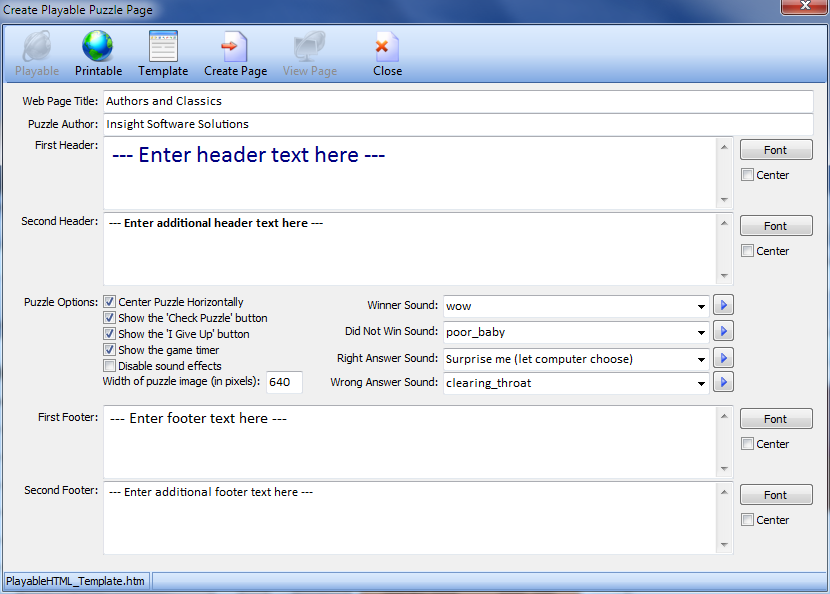Play the Right Answer Sound preview
Viewport: 830px width, 594px height.
(x=724, y=358)
